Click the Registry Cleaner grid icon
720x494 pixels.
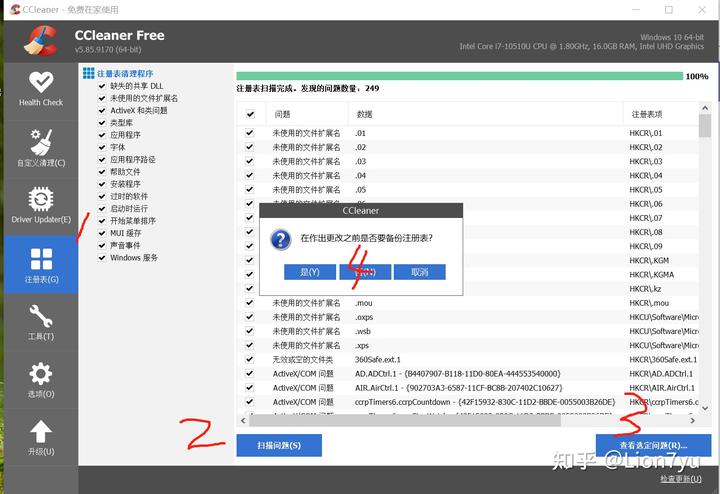coord(88,73)
